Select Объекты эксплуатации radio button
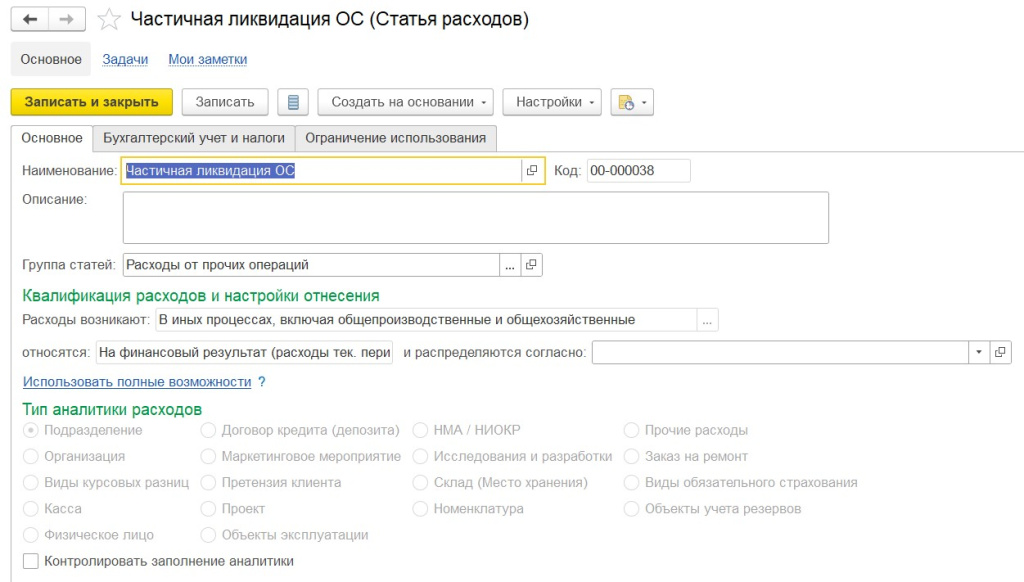 click(x=208, y=535)
